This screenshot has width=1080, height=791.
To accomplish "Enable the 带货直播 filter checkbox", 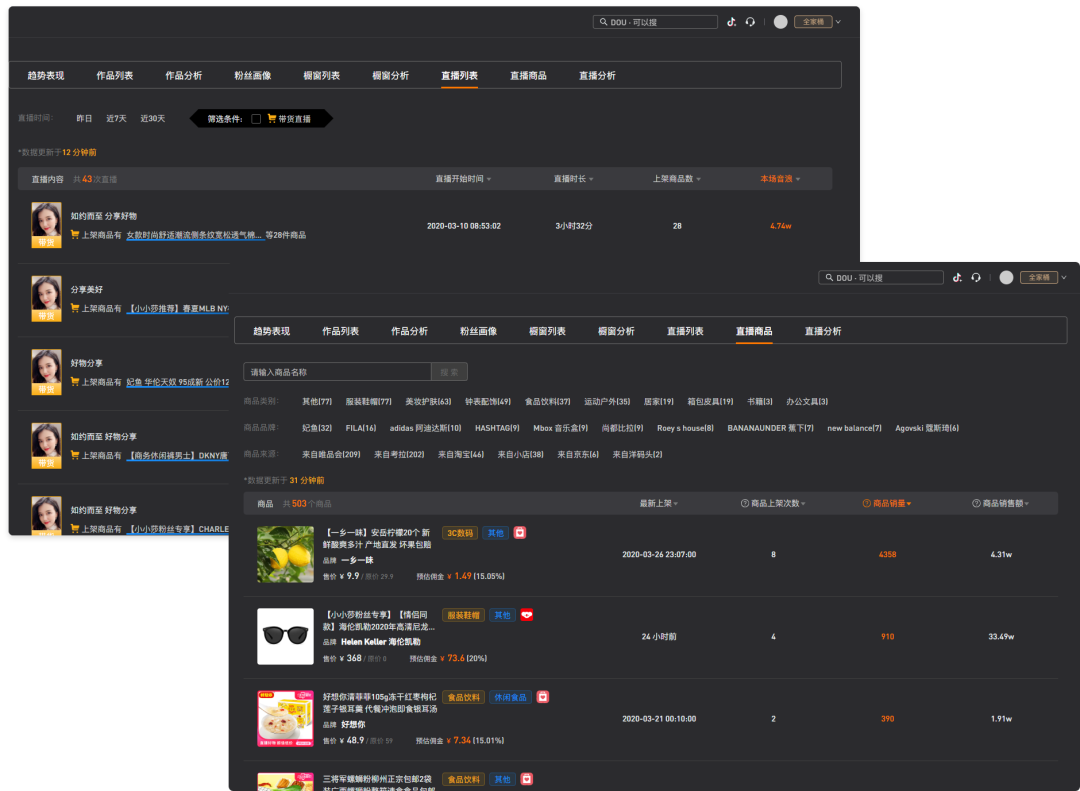I will pos(256,119).
